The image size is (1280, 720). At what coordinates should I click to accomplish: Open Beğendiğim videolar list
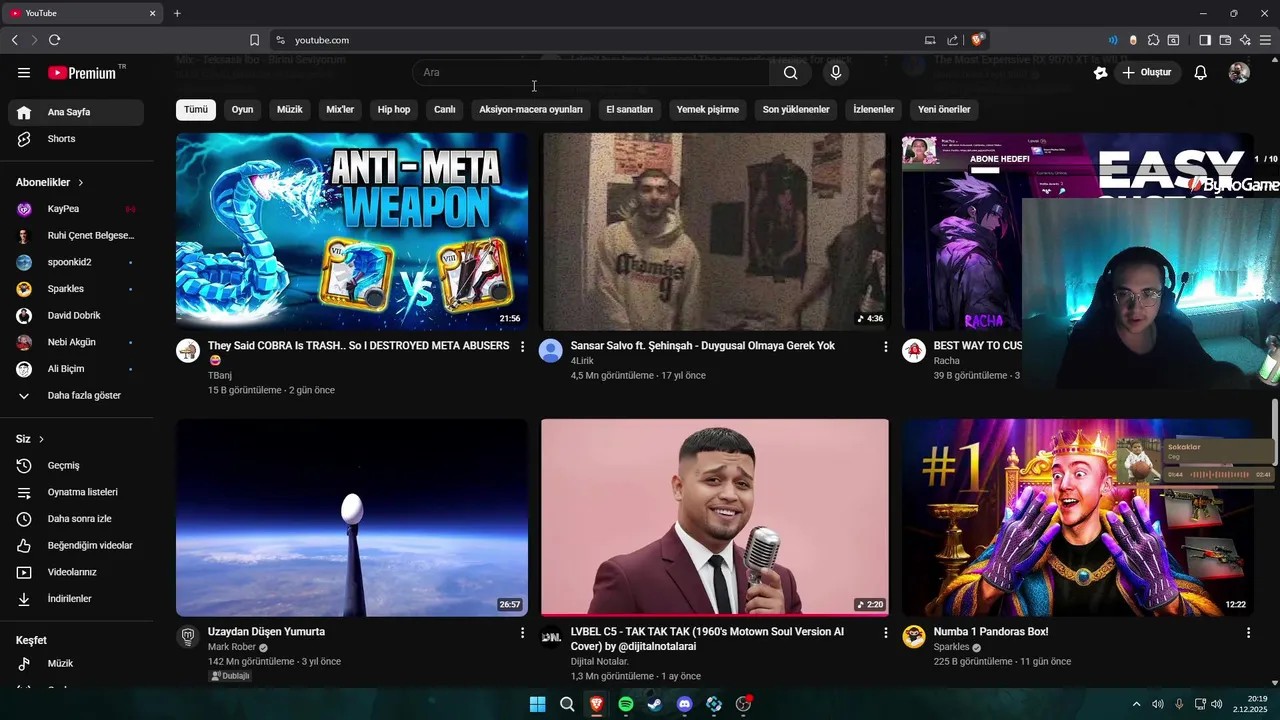click(x=76, y=545)
